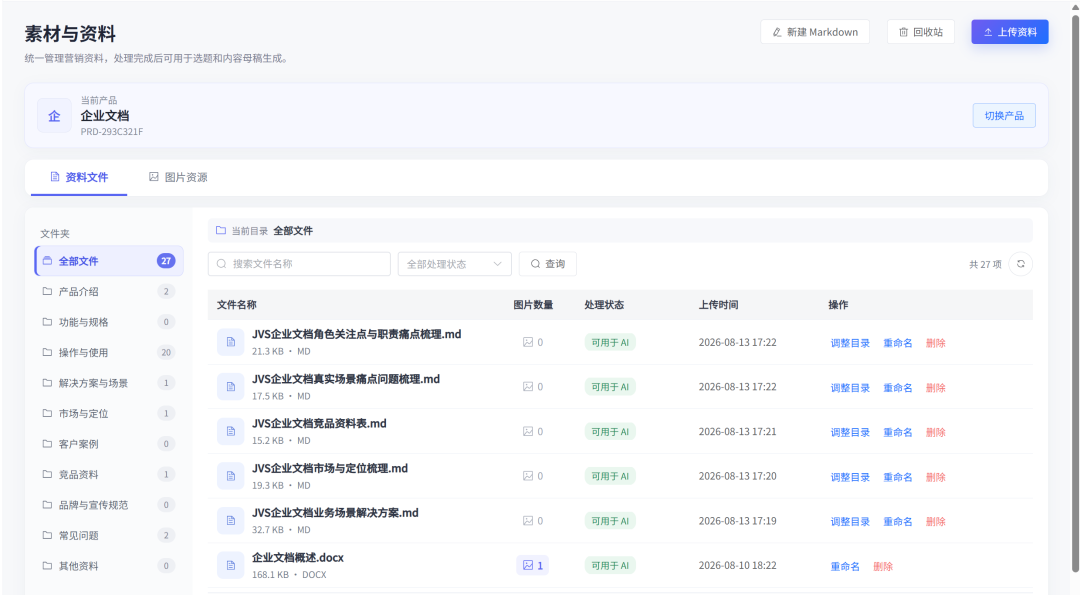Click the product ID PRD-293C321F
This screenshot has width=1080, height=595.
pos(112,132)
